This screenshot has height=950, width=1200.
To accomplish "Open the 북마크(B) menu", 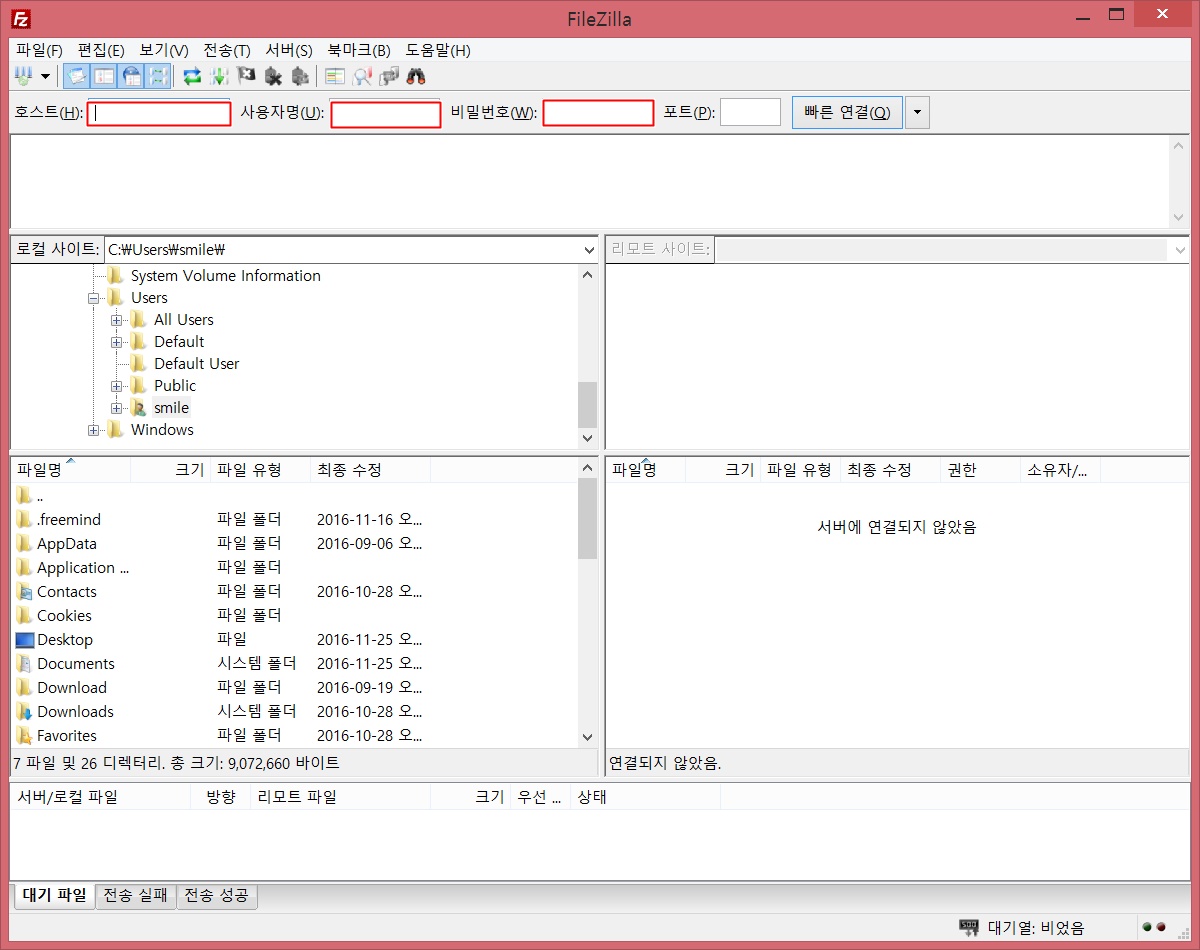I will coord(359,50).
